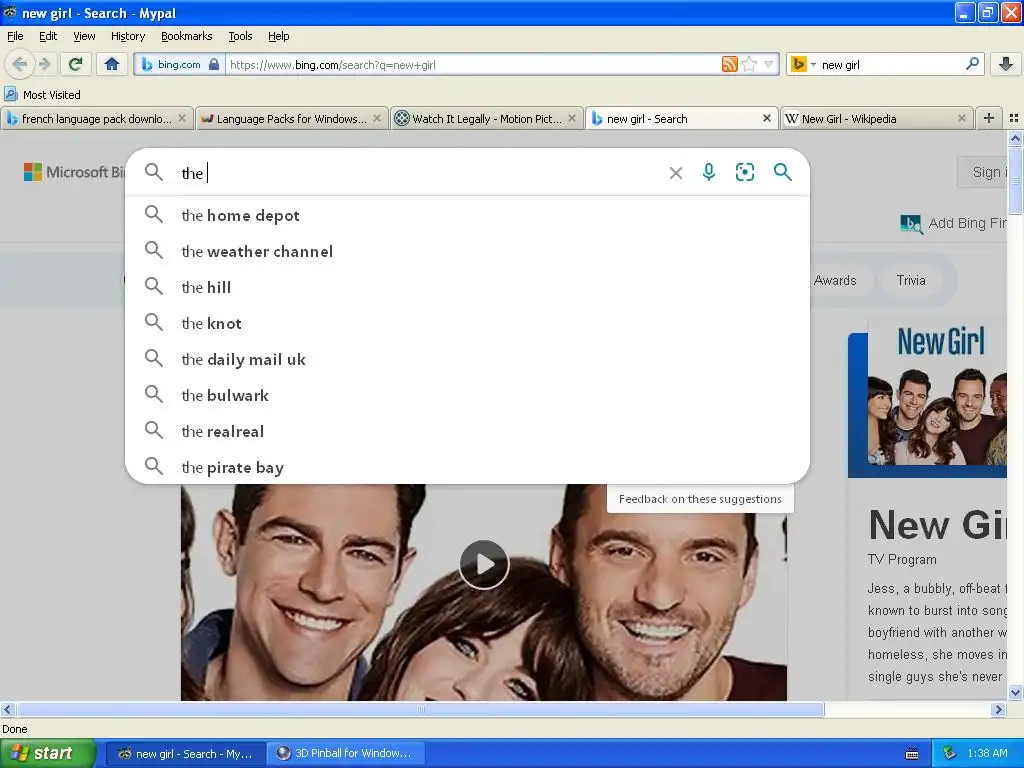
Task: Click the new girl - Search taskbar button
Action: click(x=185, y=753)
